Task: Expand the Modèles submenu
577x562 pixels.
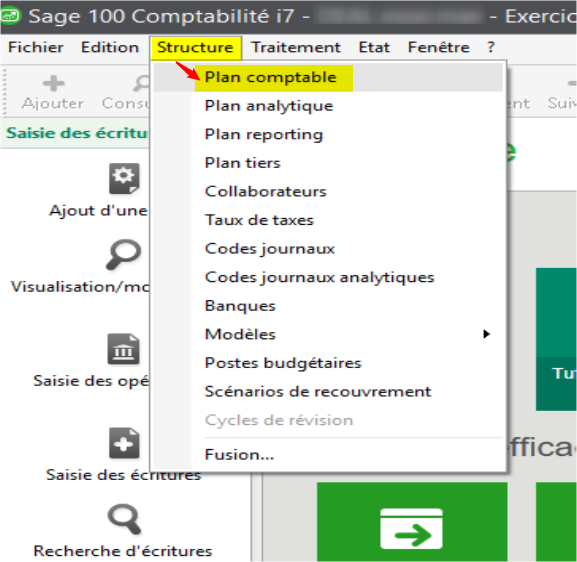Action: (328, 334)
